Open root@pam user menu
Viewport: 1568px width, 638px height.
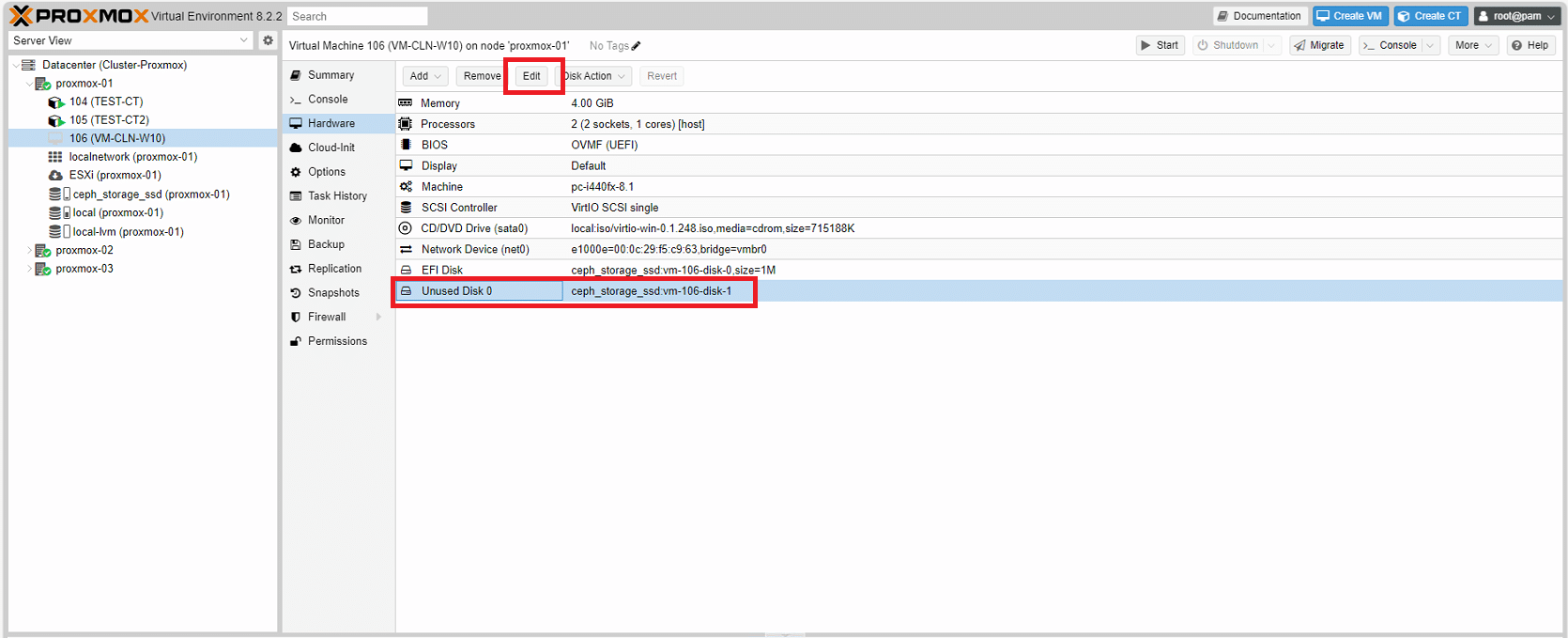[x=1515, y=16]
